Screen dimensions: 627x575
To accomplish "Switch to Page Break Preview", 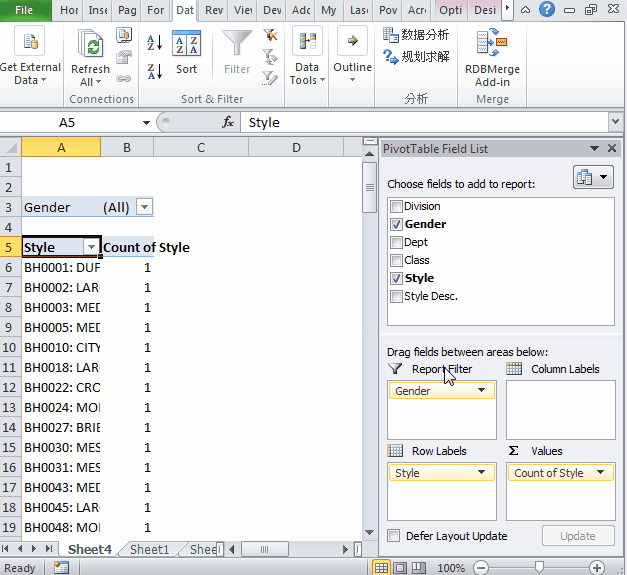I will click(x=419, y=568).
